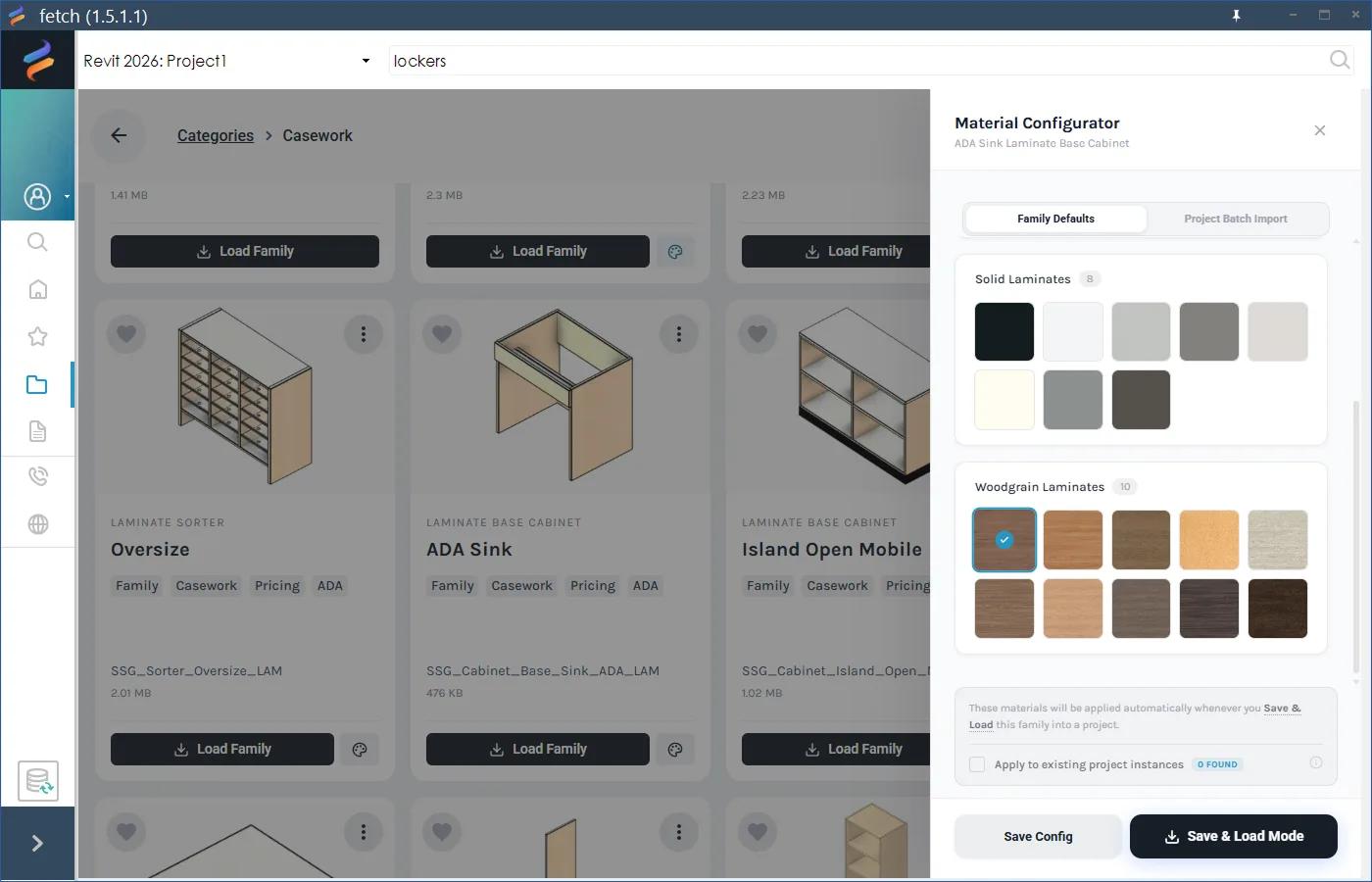The width and height of the screenshot is (1372, 882).
Task: Open the phone contact icon in sidebar
Action: (37, 477)
